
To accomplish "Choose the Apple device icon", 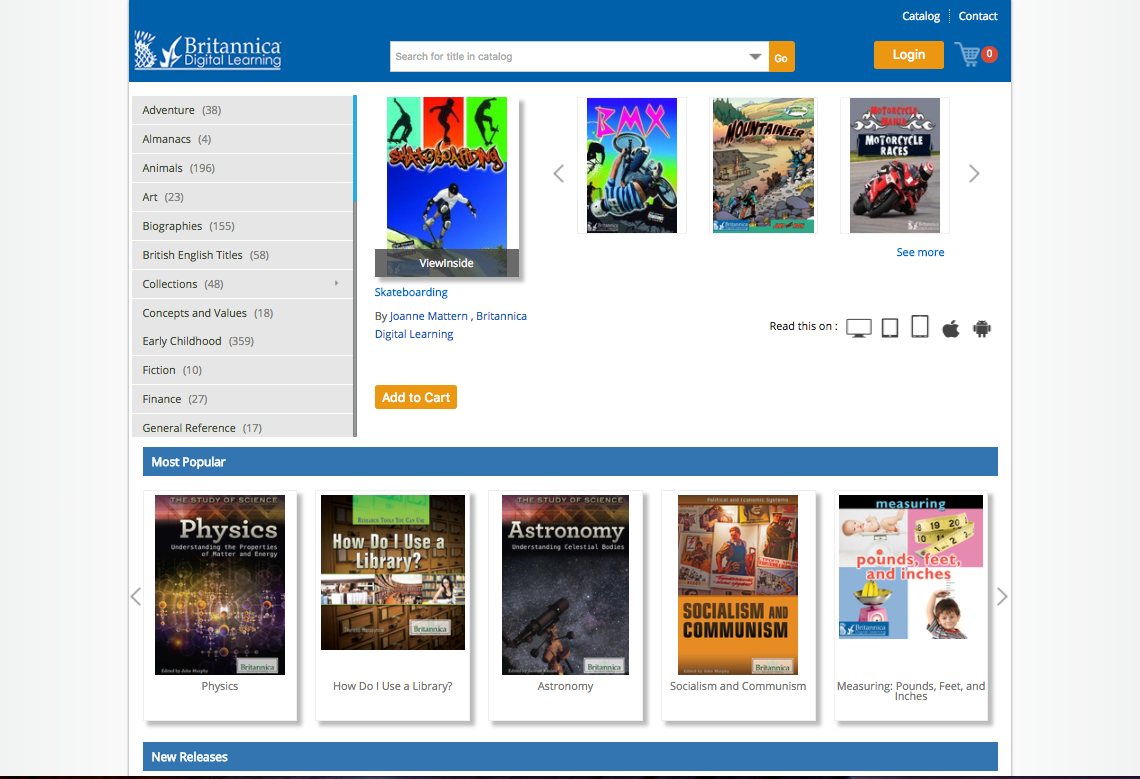I will point(951,329).
